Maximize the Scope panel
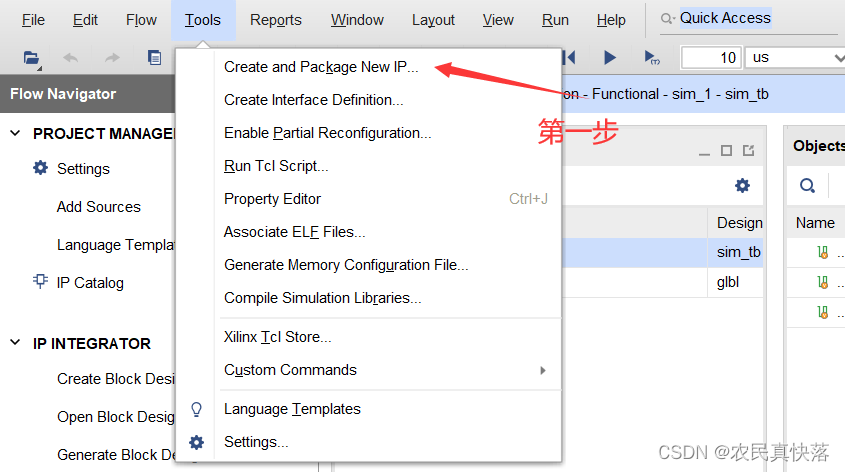The image size is (845, 472). 727,151
